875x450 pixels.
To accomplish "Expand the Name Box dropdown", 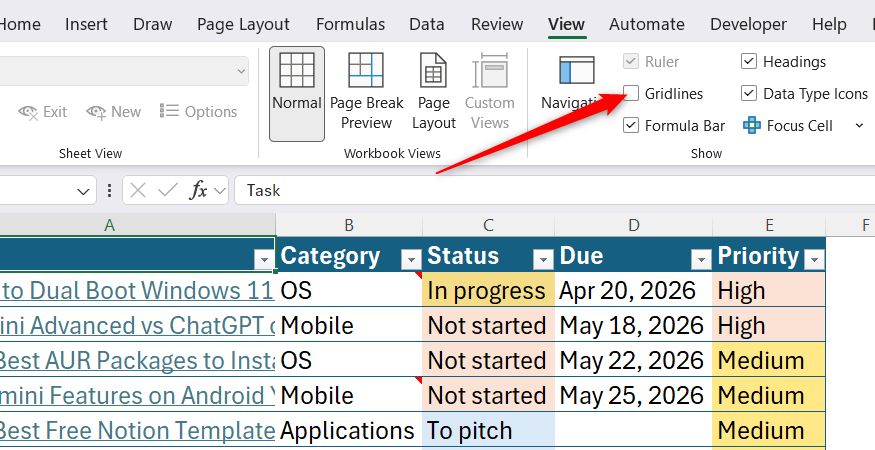I will [83, 192].
